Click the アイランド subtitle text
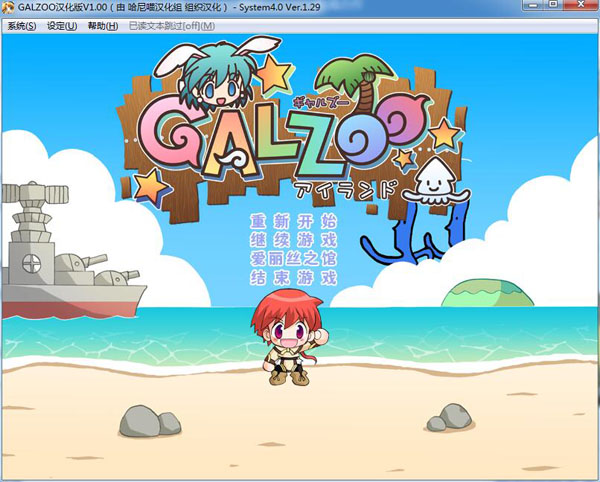 pos(344,190)
